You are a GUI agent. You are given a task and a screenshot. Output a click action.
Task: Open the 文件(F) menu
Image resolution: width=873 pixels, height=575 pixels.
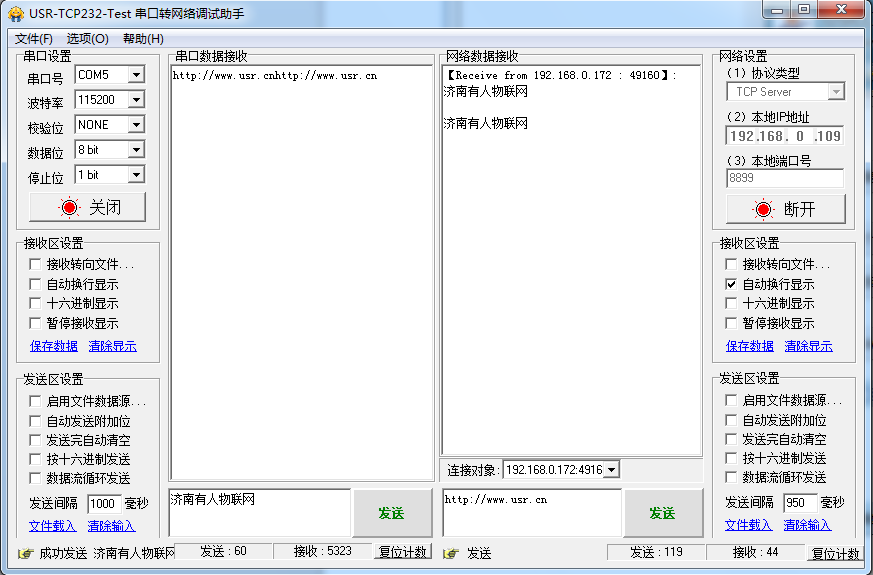pos(33,39)
